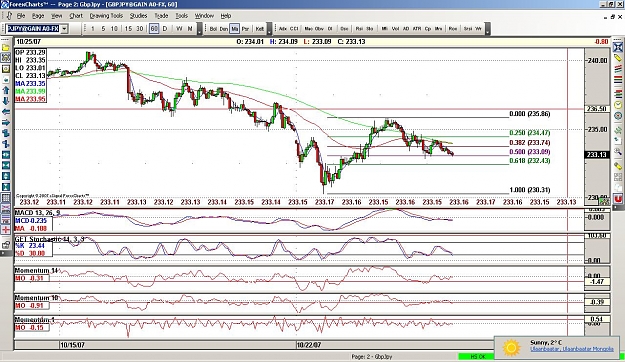625x362 pixels.
Task: Switch to Daily interval (D)
Action: (x=165, y=29)
